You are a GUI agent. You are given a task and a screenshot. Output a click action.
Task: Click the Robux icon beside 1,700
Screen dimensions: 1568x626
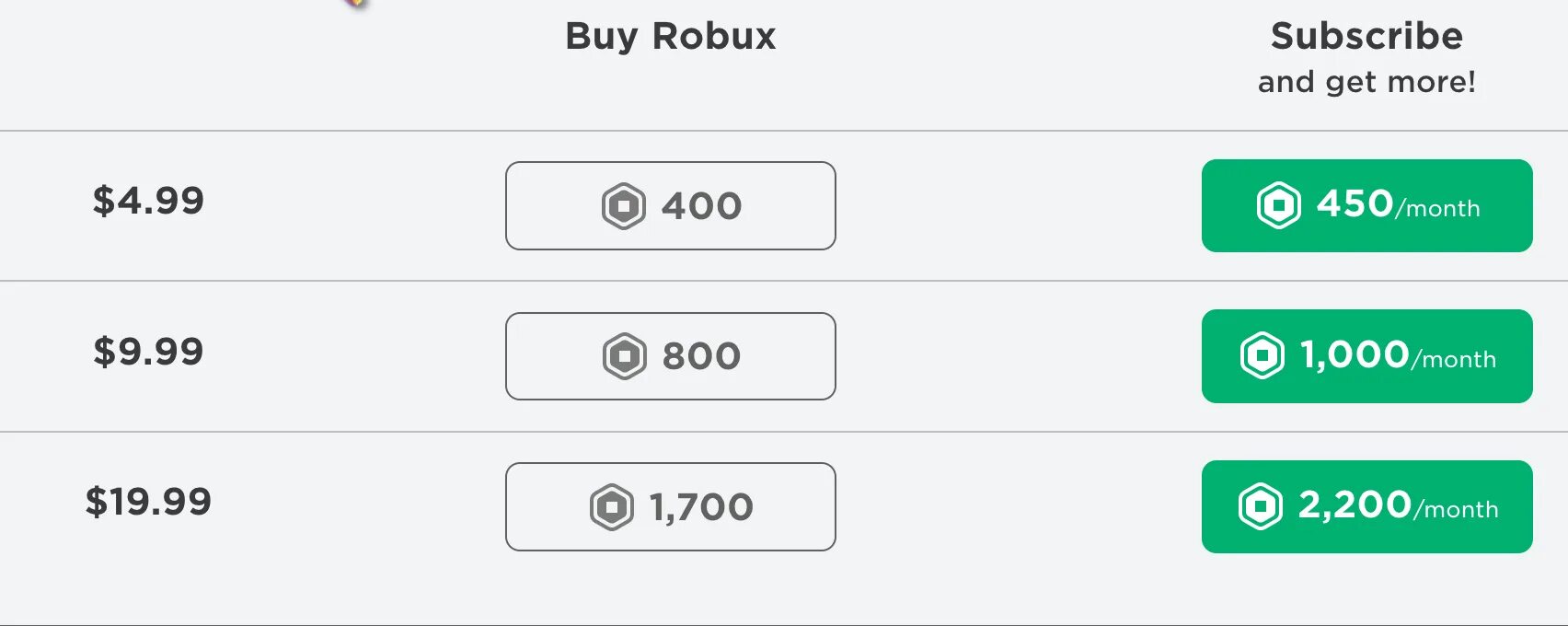coord(611,506)
